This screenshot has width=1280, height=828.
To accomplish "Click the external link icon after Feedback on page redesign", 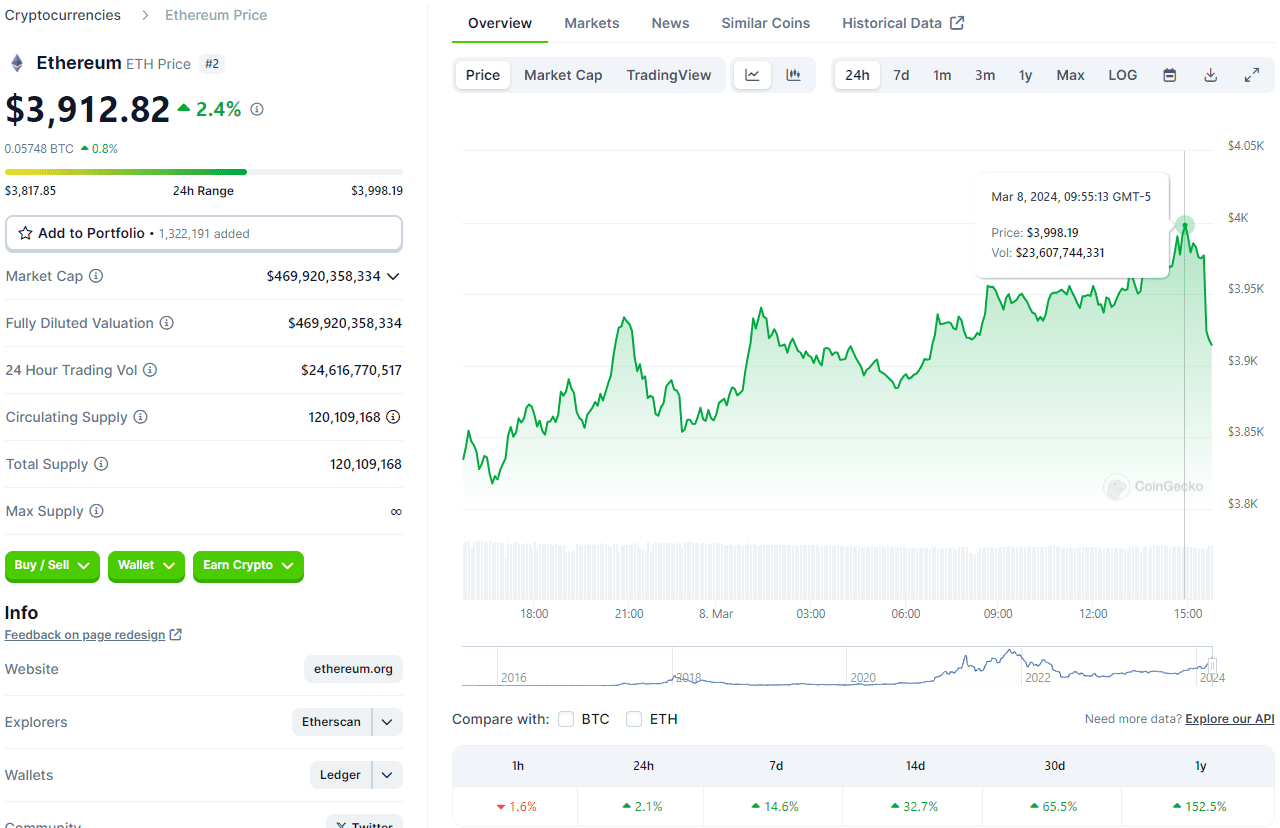I will pyautogui.click(x=176, y=635).
